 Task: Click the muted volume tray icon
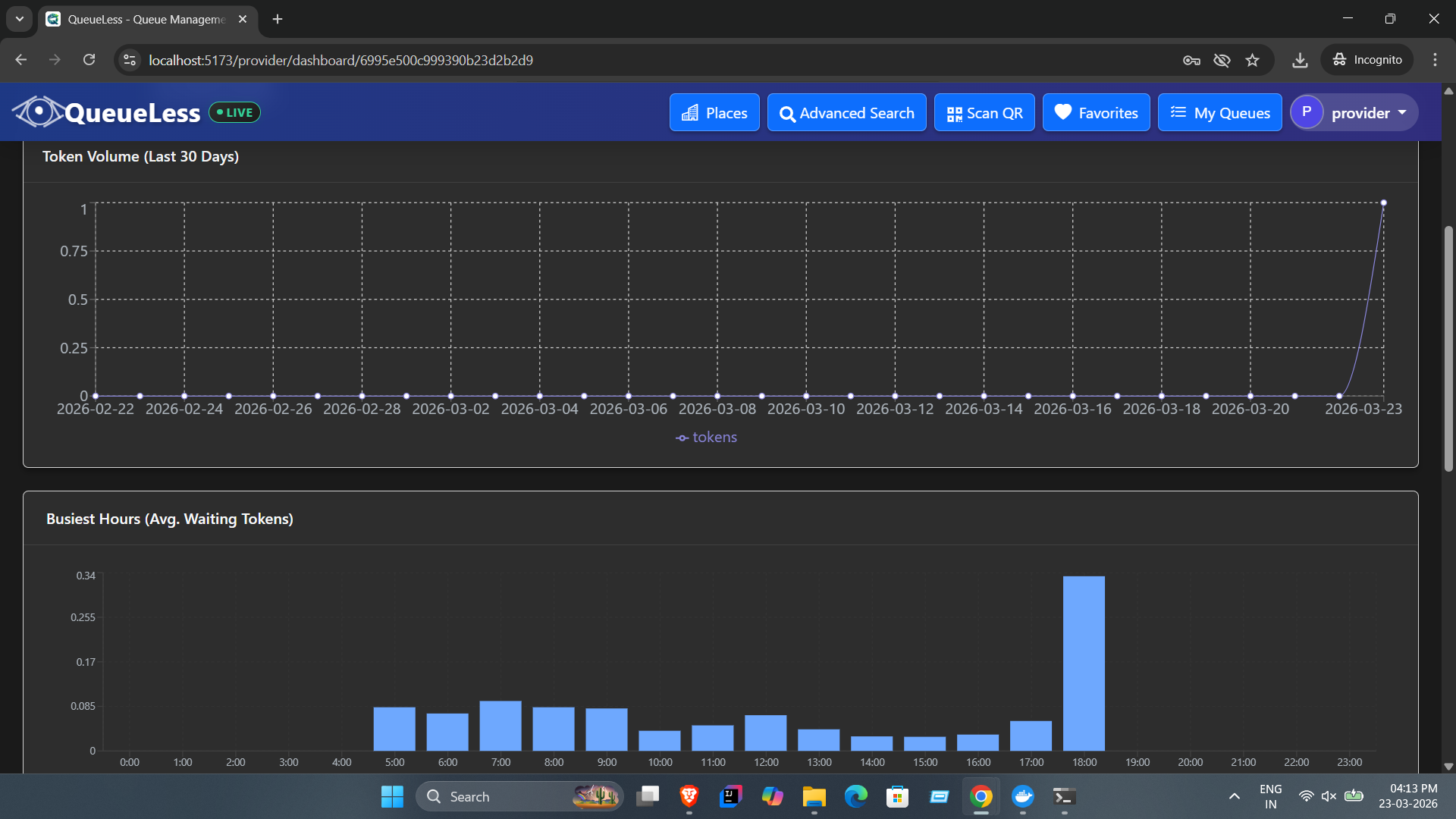[x=1329, y=796]
